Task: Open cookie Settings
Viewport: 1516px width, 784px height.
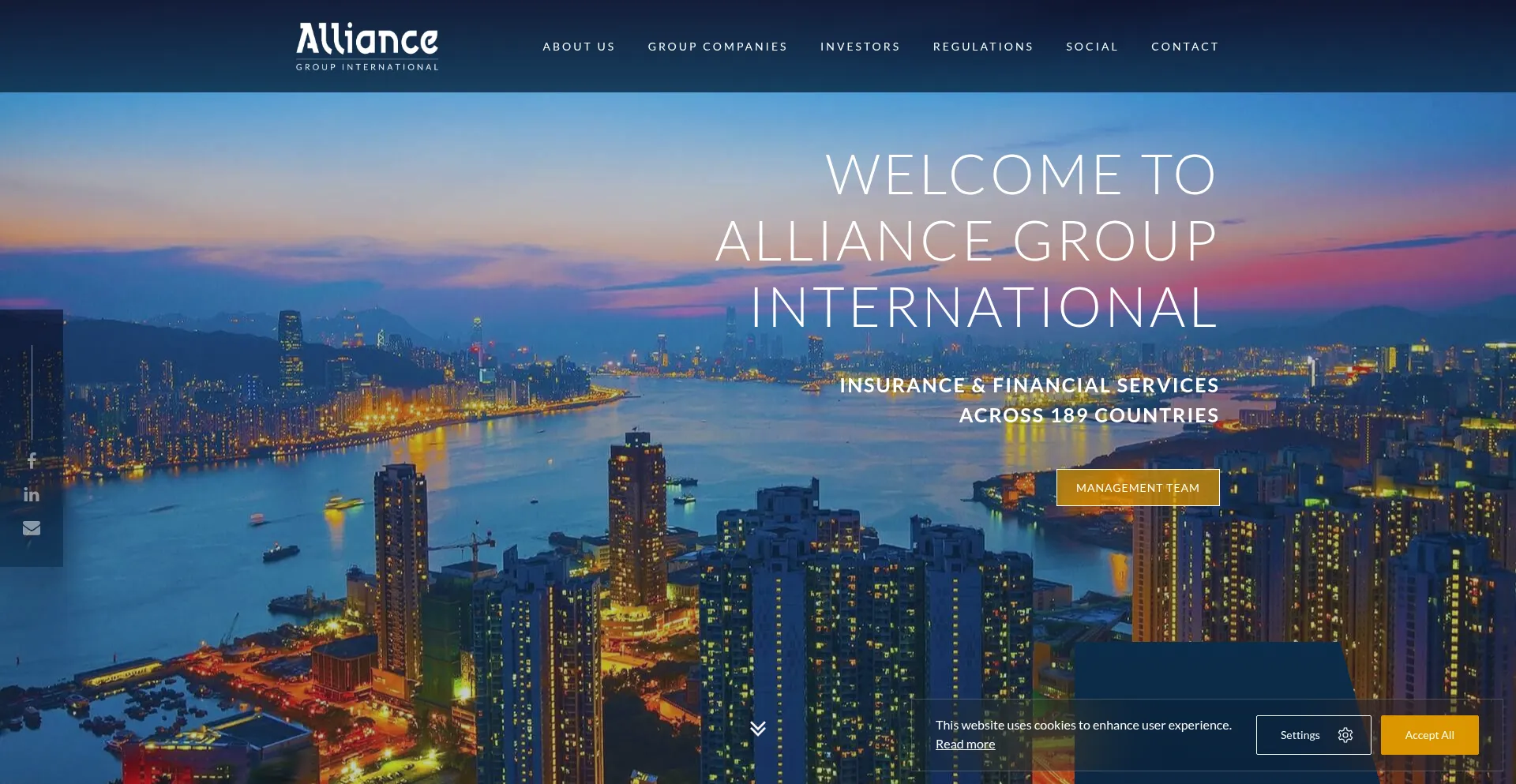Action: 1314,734
